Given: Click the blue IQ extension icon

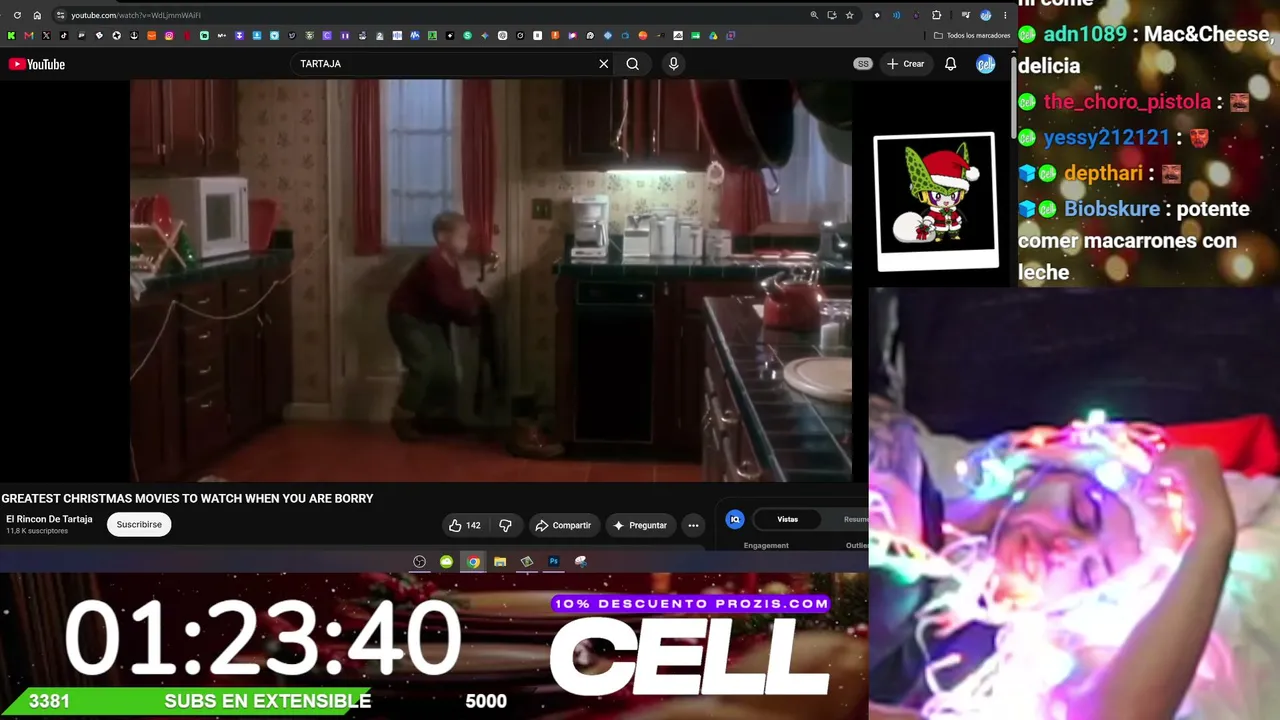Looking at the screenshot, I should 735,519.
